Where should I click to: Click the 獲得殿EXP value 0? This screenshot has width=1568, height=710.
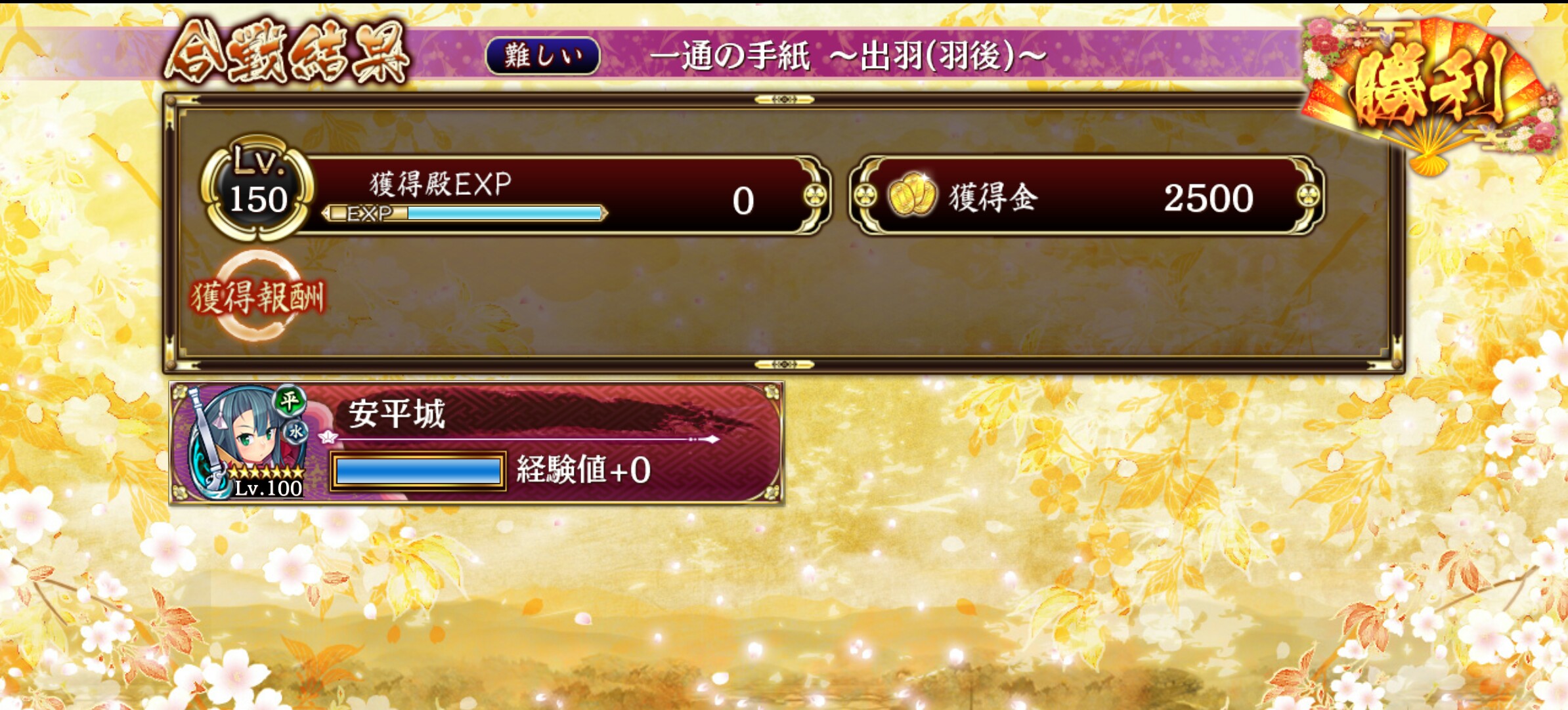[x=743, y=201]
